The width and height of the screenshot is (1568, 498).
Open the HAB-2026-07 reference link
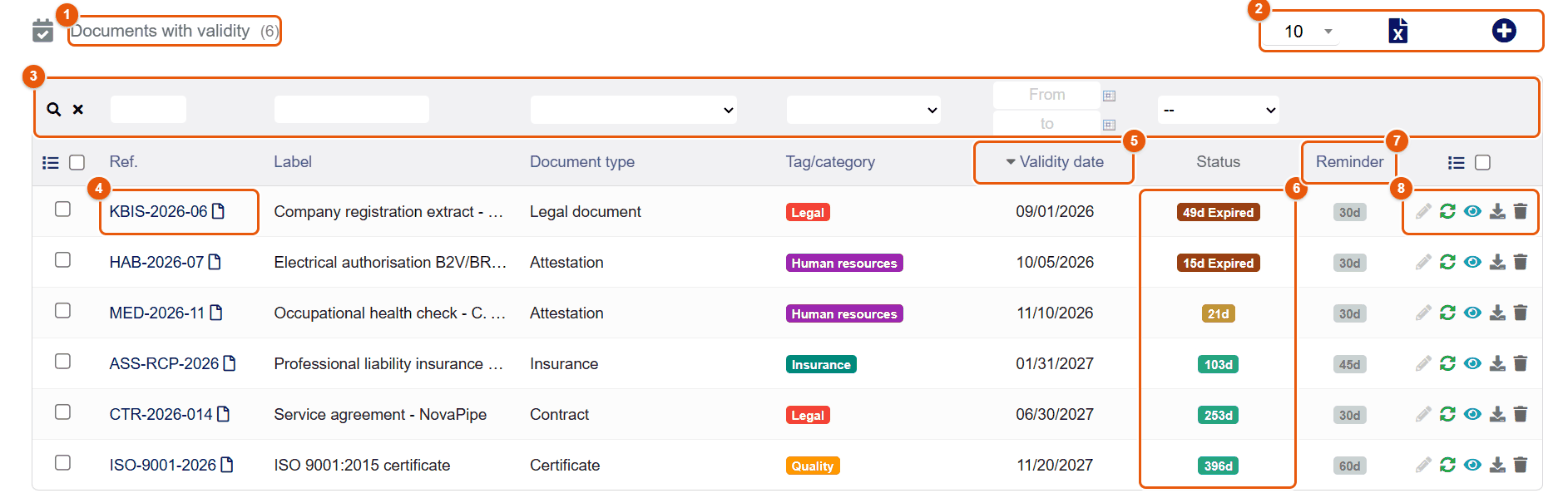pyautogui.click(x=156, y=262)
